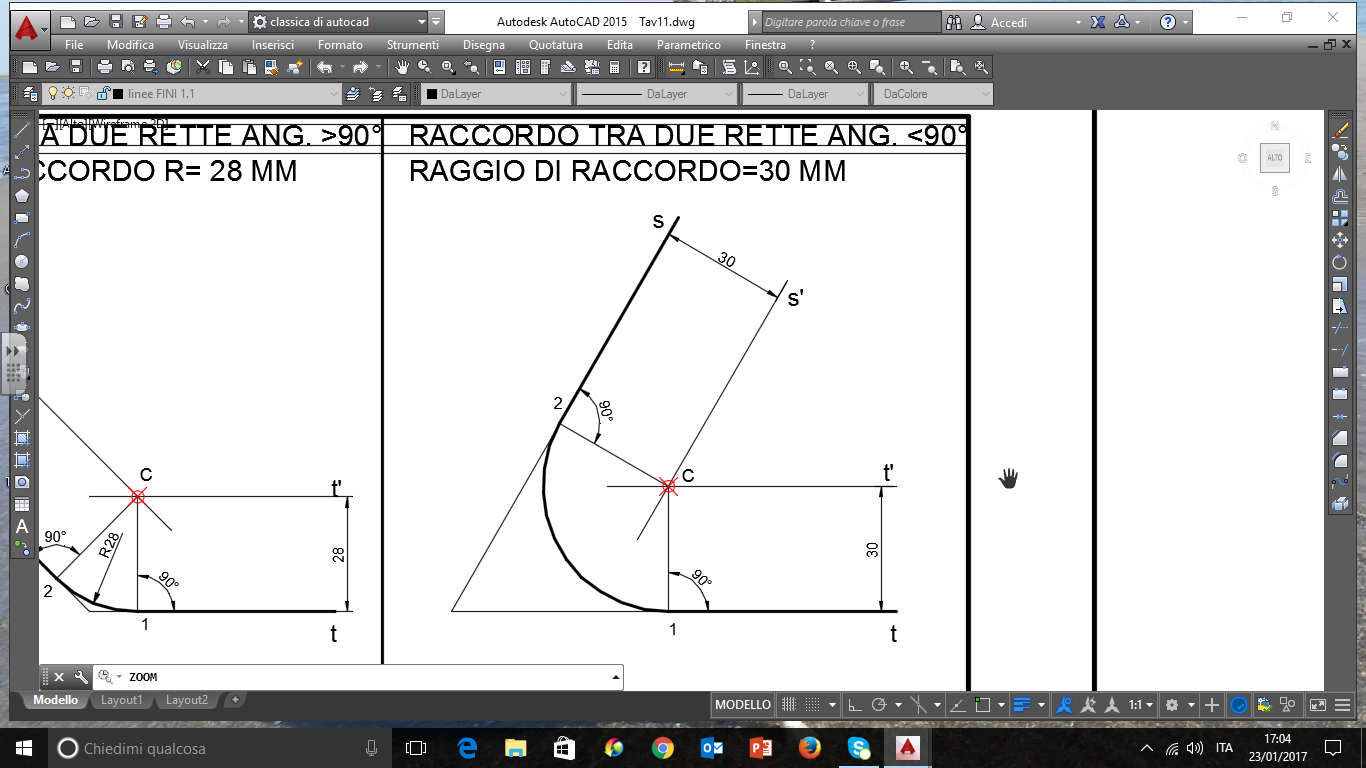This screenshot has width=1366, height=768.
Task: Toggle hardware acceleration blue circle icon
Action: [x=1239, y=705]
